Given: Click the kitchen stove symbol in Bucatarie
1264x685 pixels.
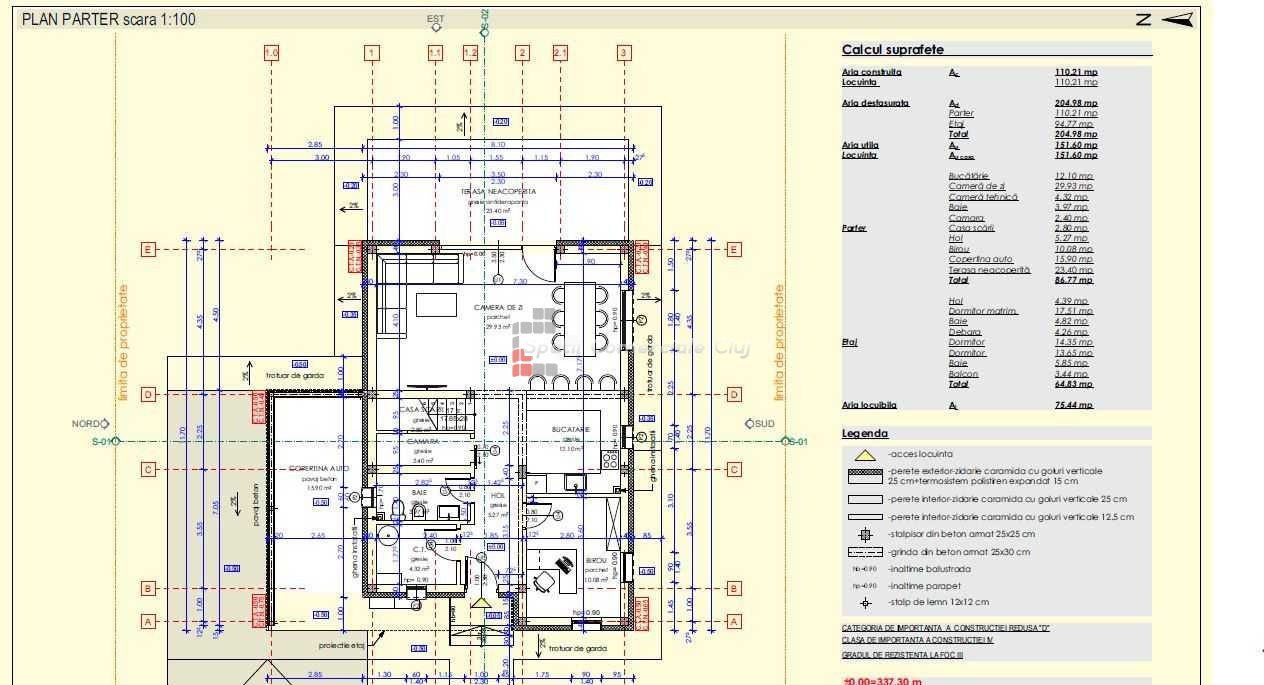Looking at the screenshot, I should point(609,459).
